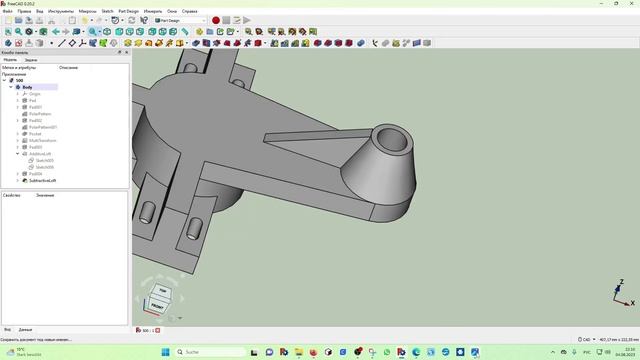The image size is (640, 360).
Task: Open the Справка menu
Action: (189, 11)
